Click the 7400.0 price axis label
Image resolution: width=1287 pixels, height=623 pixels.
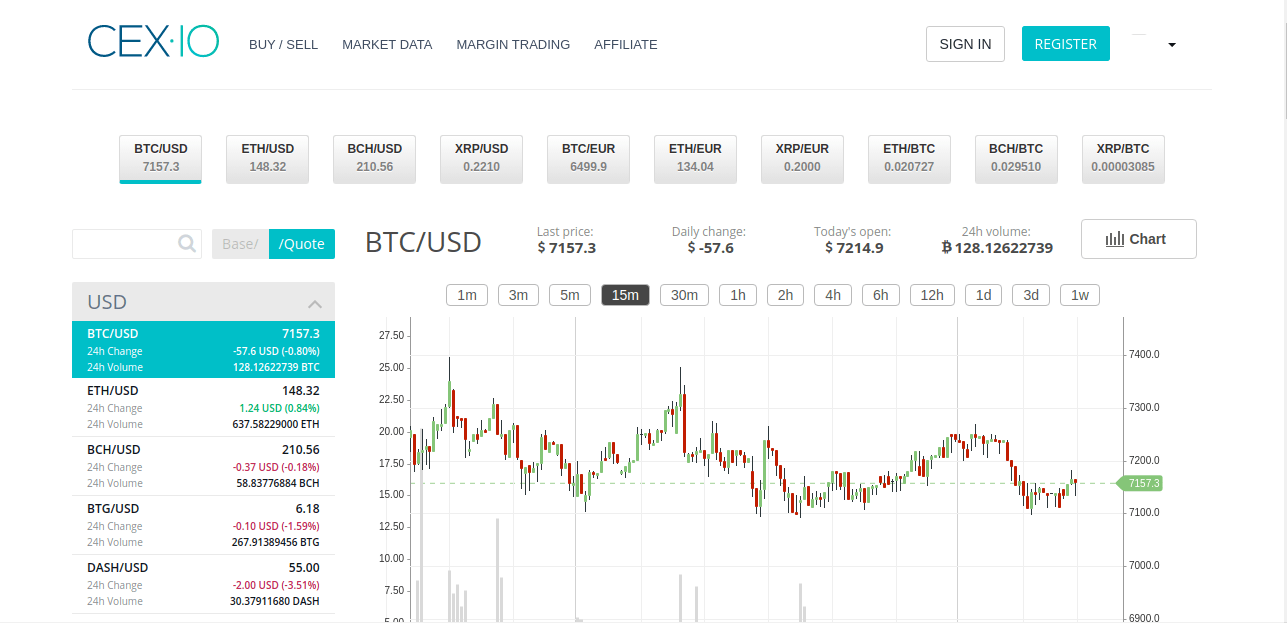[x=1144, y=355]
